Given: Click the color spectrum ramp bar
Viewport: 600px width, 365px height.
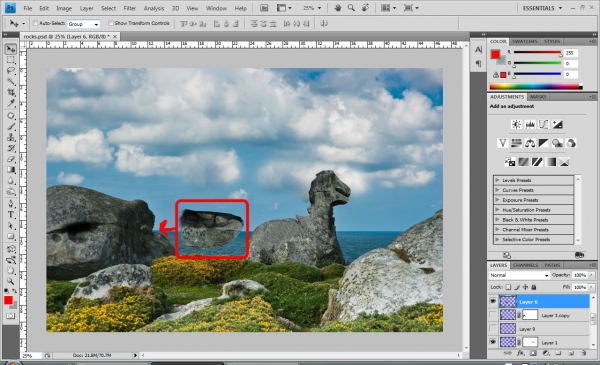Looking at the screenshot, I should click(536, 87).
